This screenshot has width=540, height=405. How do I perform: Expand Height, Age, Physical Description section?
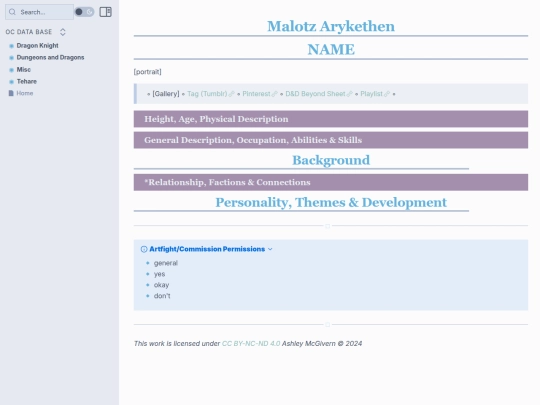click(331, 119)
